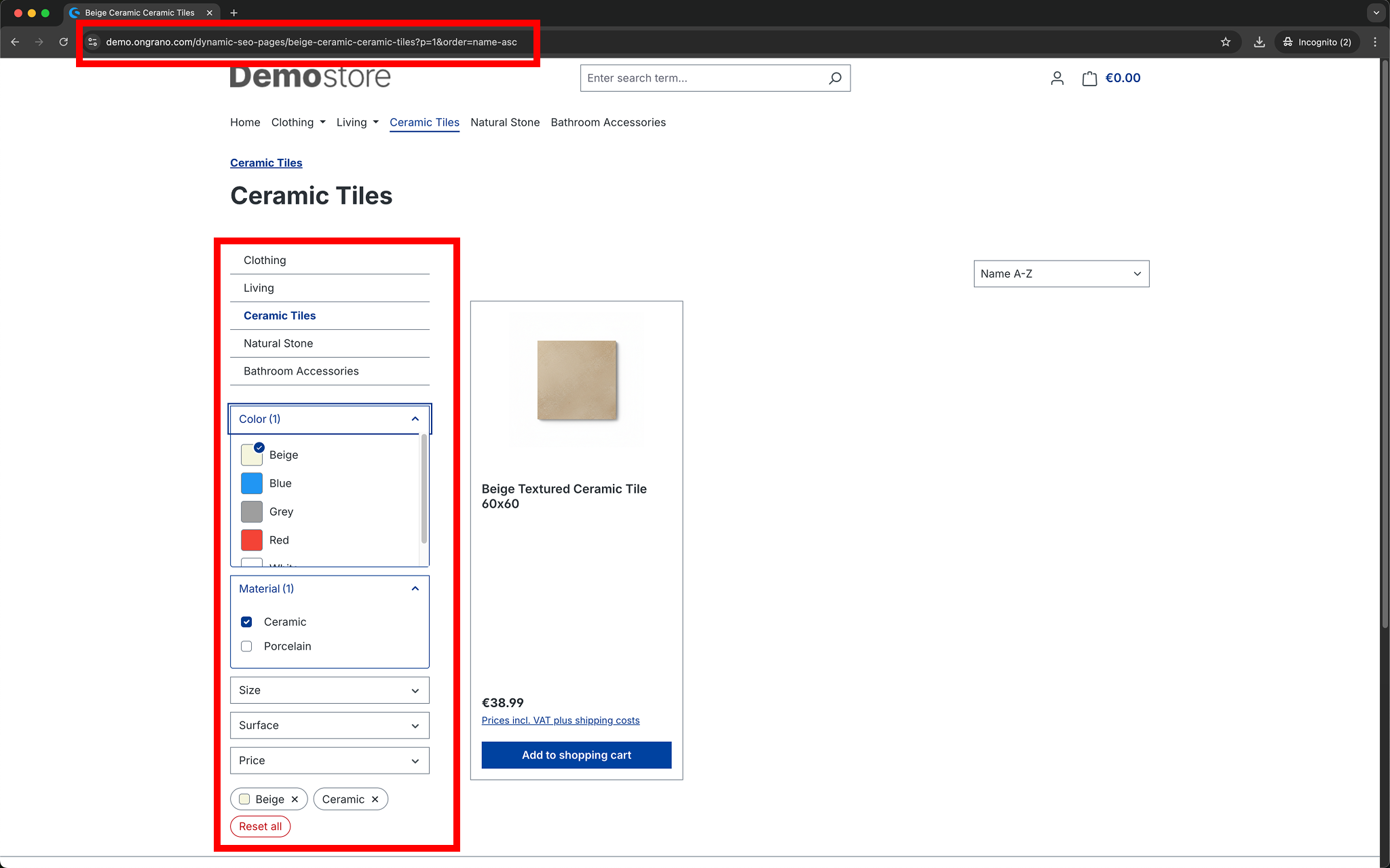Open Prices incl. VAT shipping costs link
The width and height of the screenshot is (1390, 868).
[x=561, y=721]
